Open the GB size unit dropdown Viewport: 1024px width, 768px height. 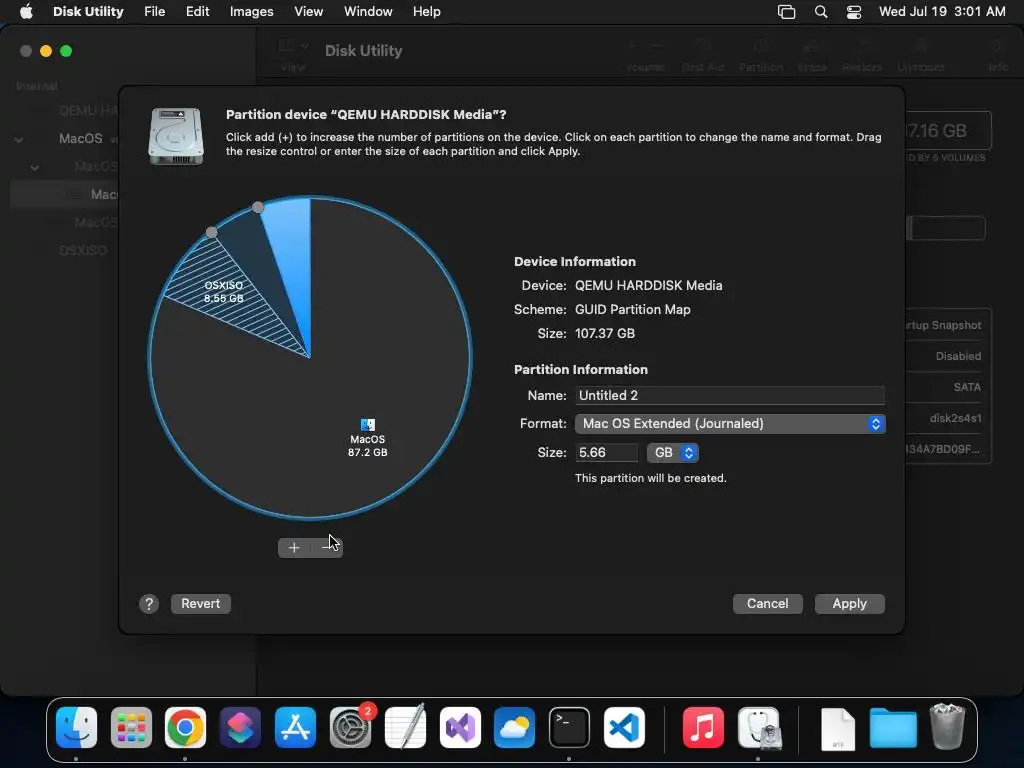673,453
